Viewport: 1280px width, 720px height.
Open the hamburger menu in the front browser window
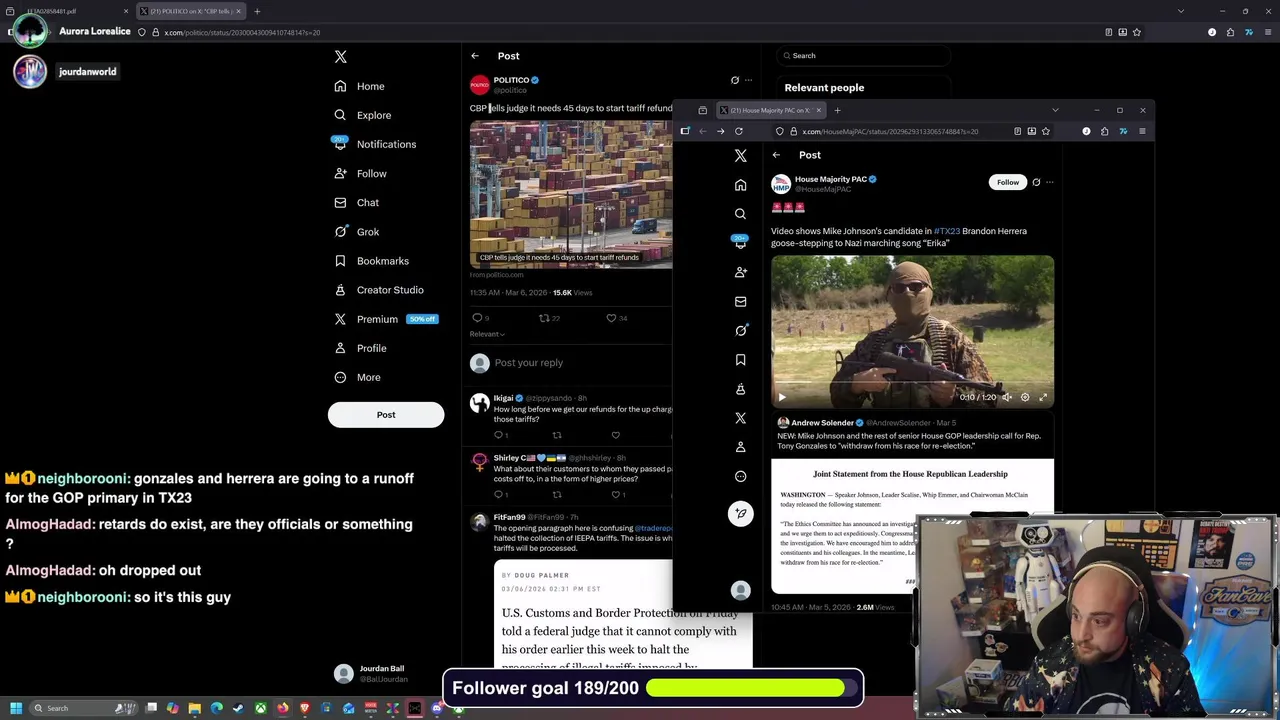[x=1142, y=131]
